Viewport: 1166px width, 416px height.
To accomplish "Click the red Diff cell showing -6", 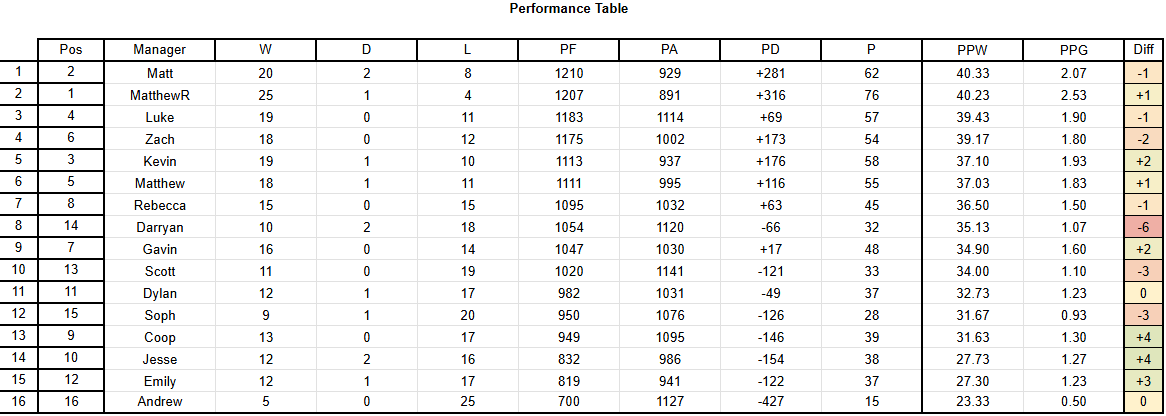I will [1144, 228].
